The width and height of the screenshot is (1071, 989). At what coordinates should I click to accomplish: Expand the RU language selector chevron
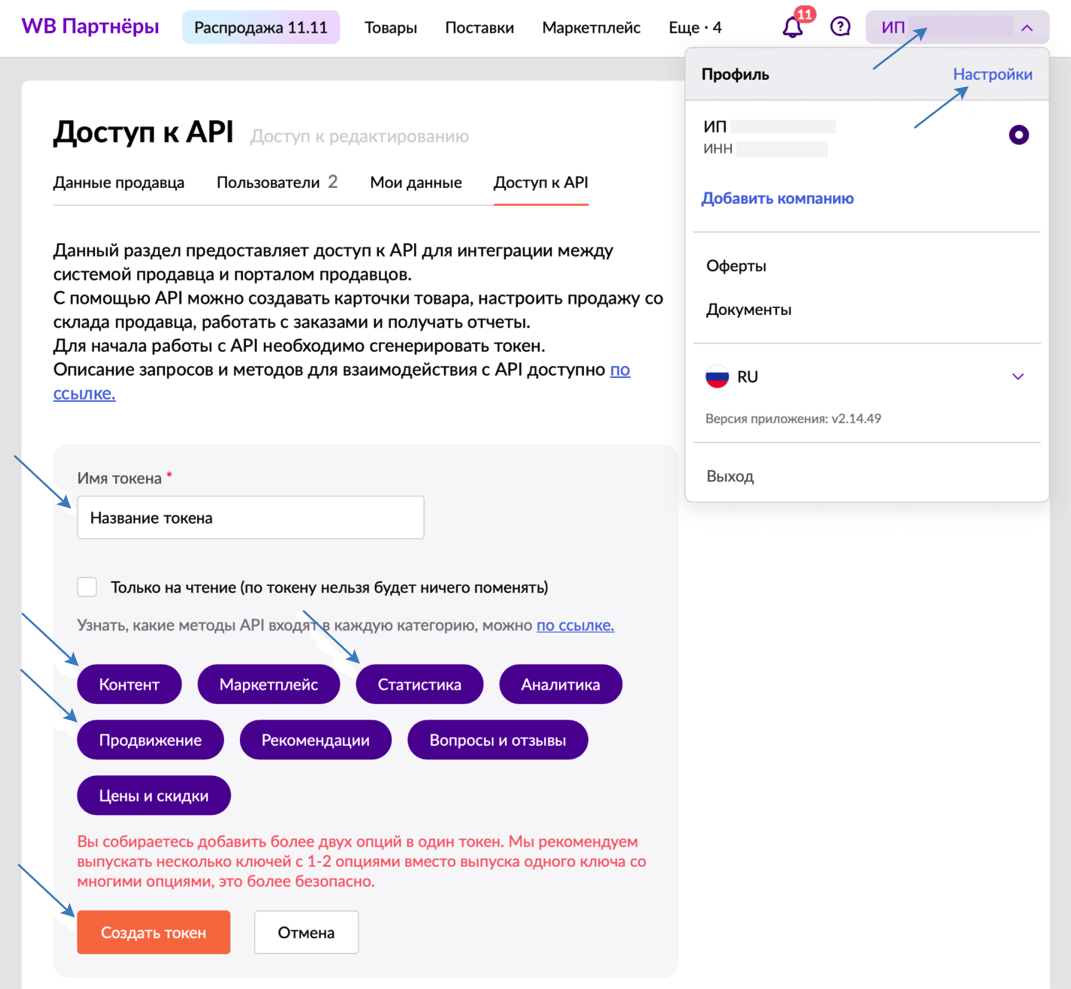1017,377
